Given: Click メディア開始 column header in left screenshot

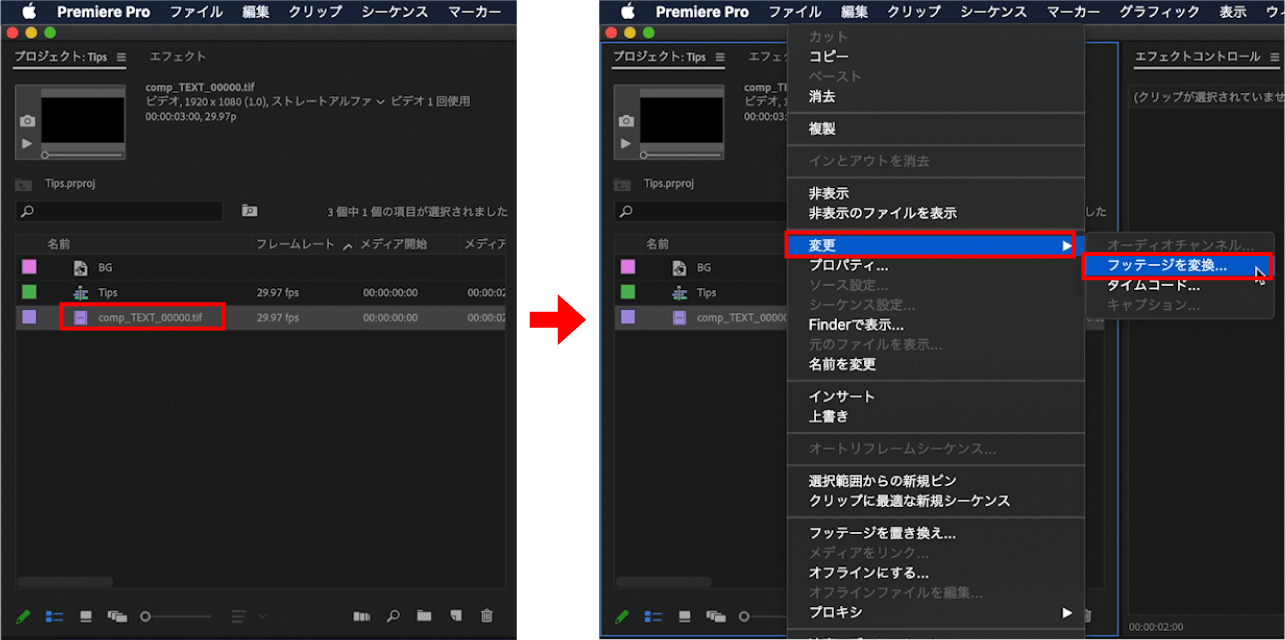Looking at the screenshot, I should pos(393,244).
